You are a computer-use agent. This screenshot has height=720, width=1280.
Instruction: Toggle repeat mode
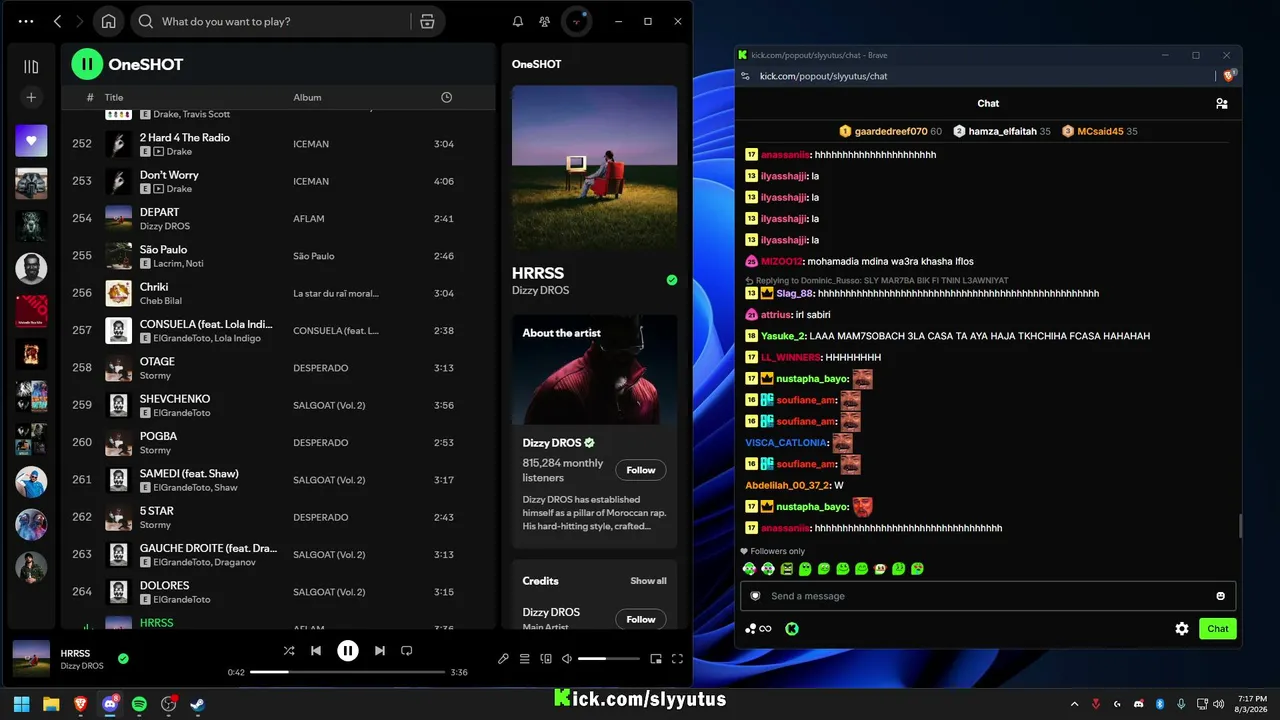pos(406,651)
